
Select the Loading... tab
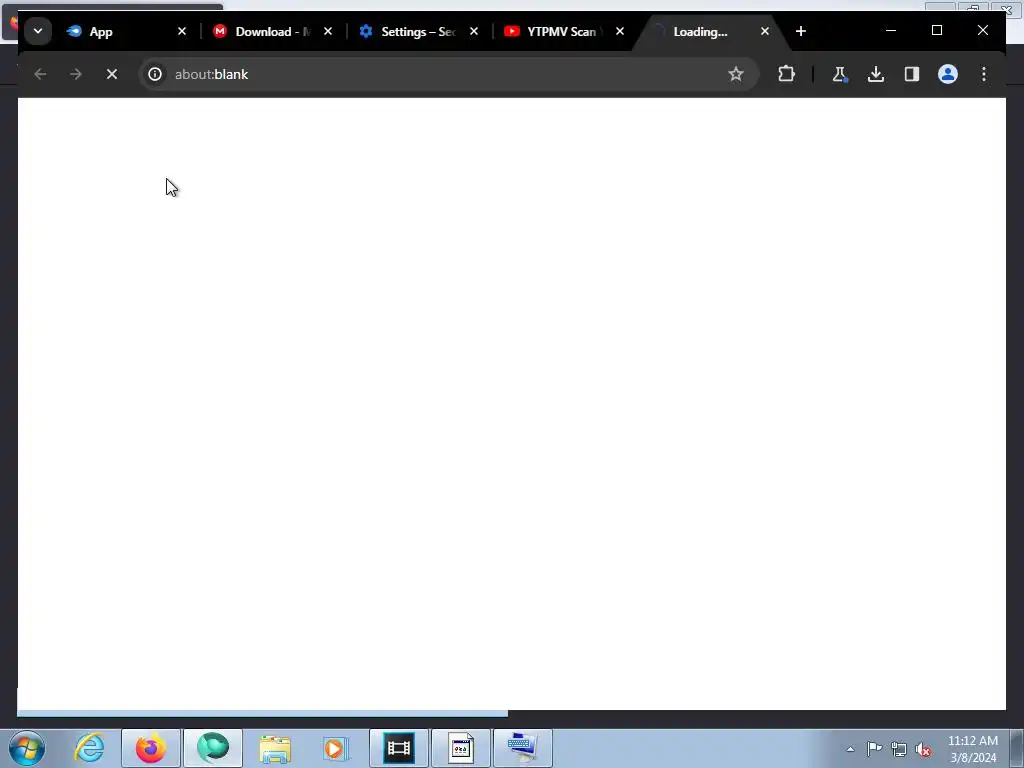(x=712, y=31)
